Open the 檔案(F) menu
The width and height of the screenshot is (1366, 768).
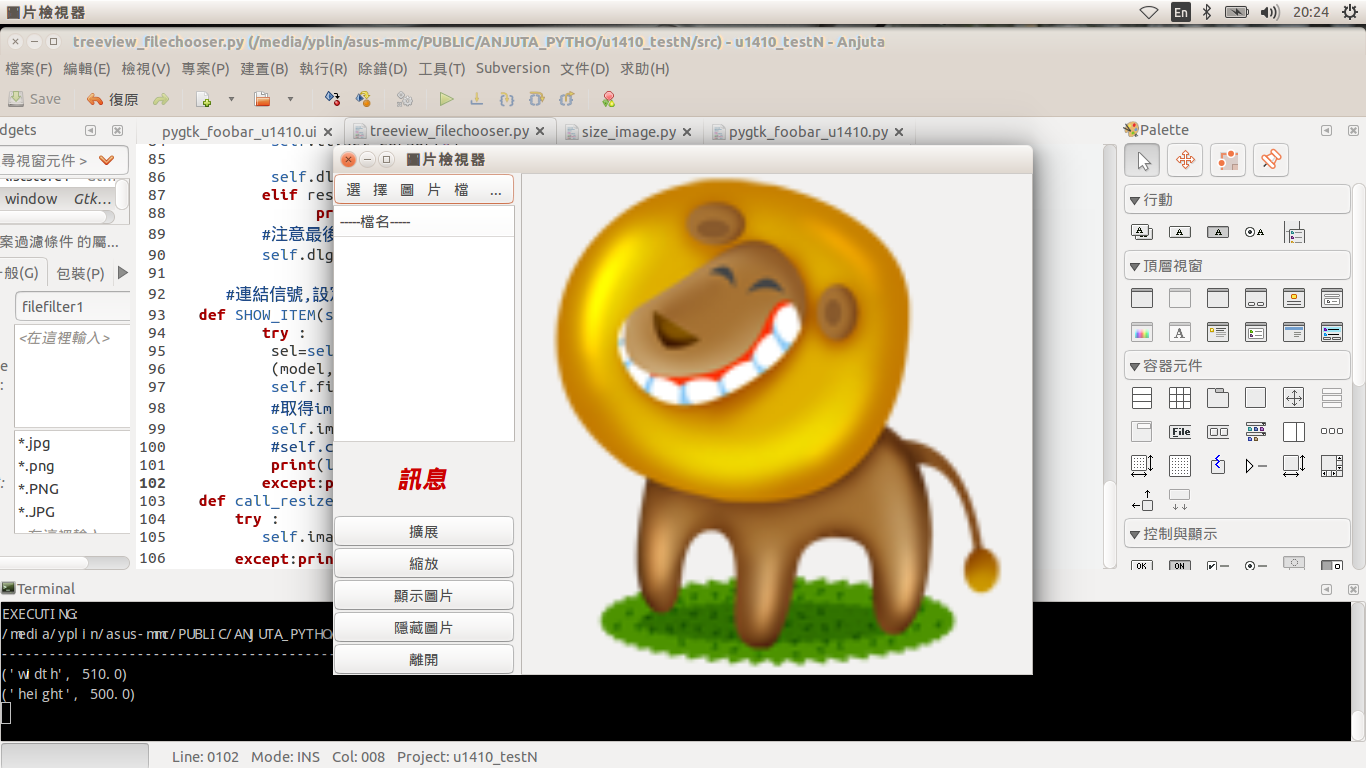click(29, 69)
